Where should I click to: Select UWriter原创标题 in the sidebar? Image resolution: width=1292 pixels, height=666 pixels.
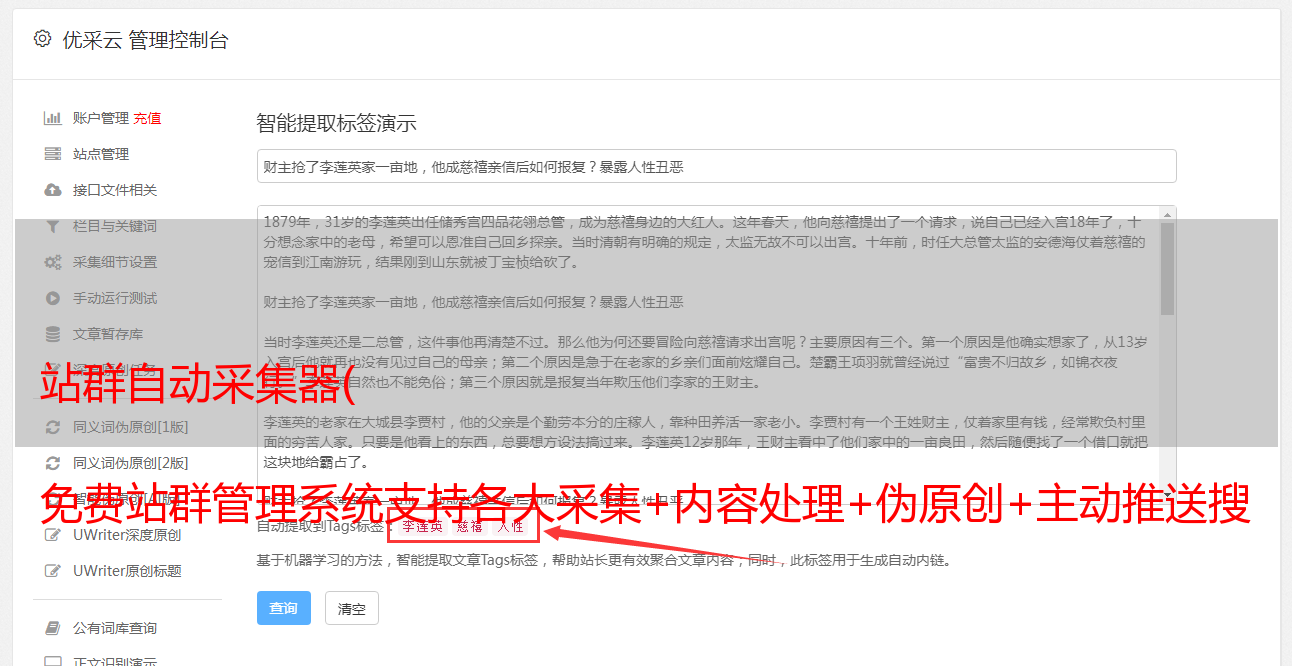[127, 571]
